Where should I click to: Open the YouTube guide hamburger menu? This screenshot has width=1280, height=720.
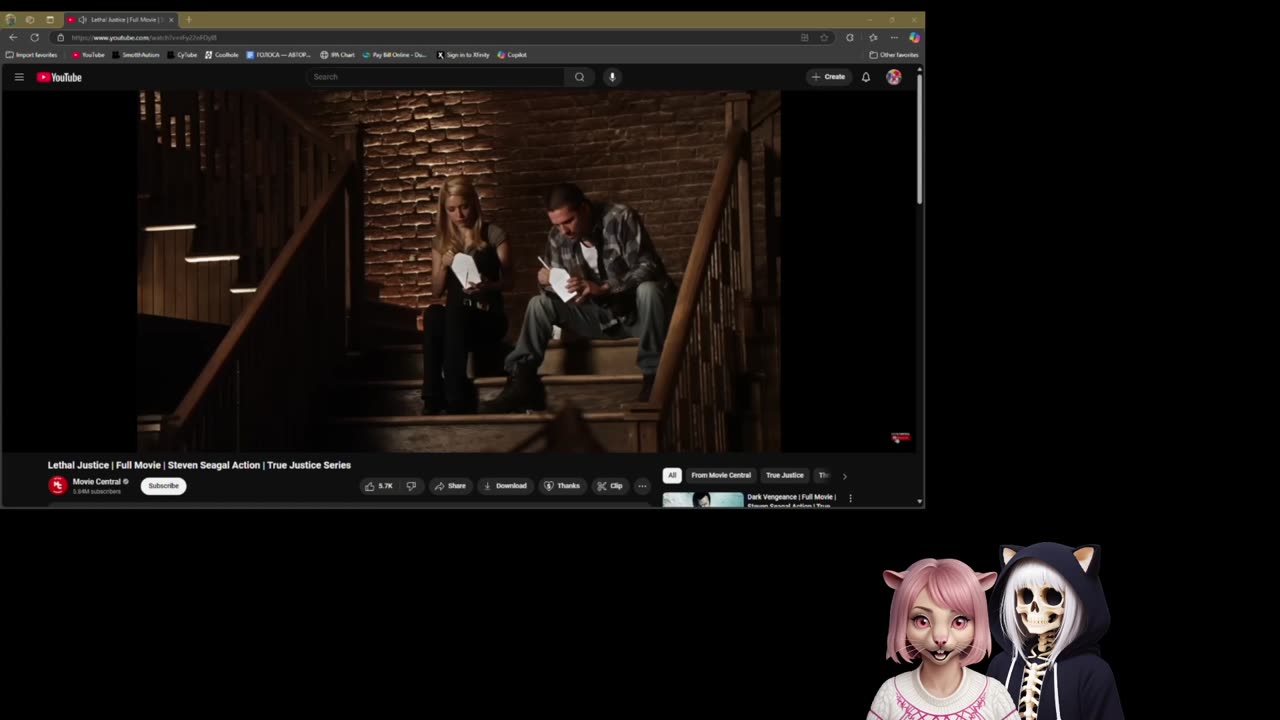19,77
